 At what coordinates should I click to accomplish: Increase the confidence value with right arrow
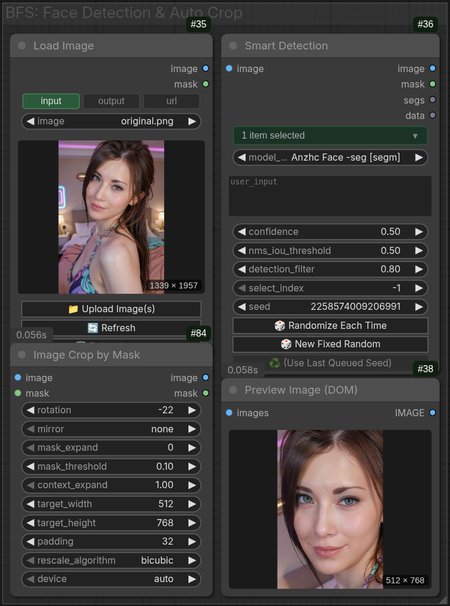click(x=419, y=232)
